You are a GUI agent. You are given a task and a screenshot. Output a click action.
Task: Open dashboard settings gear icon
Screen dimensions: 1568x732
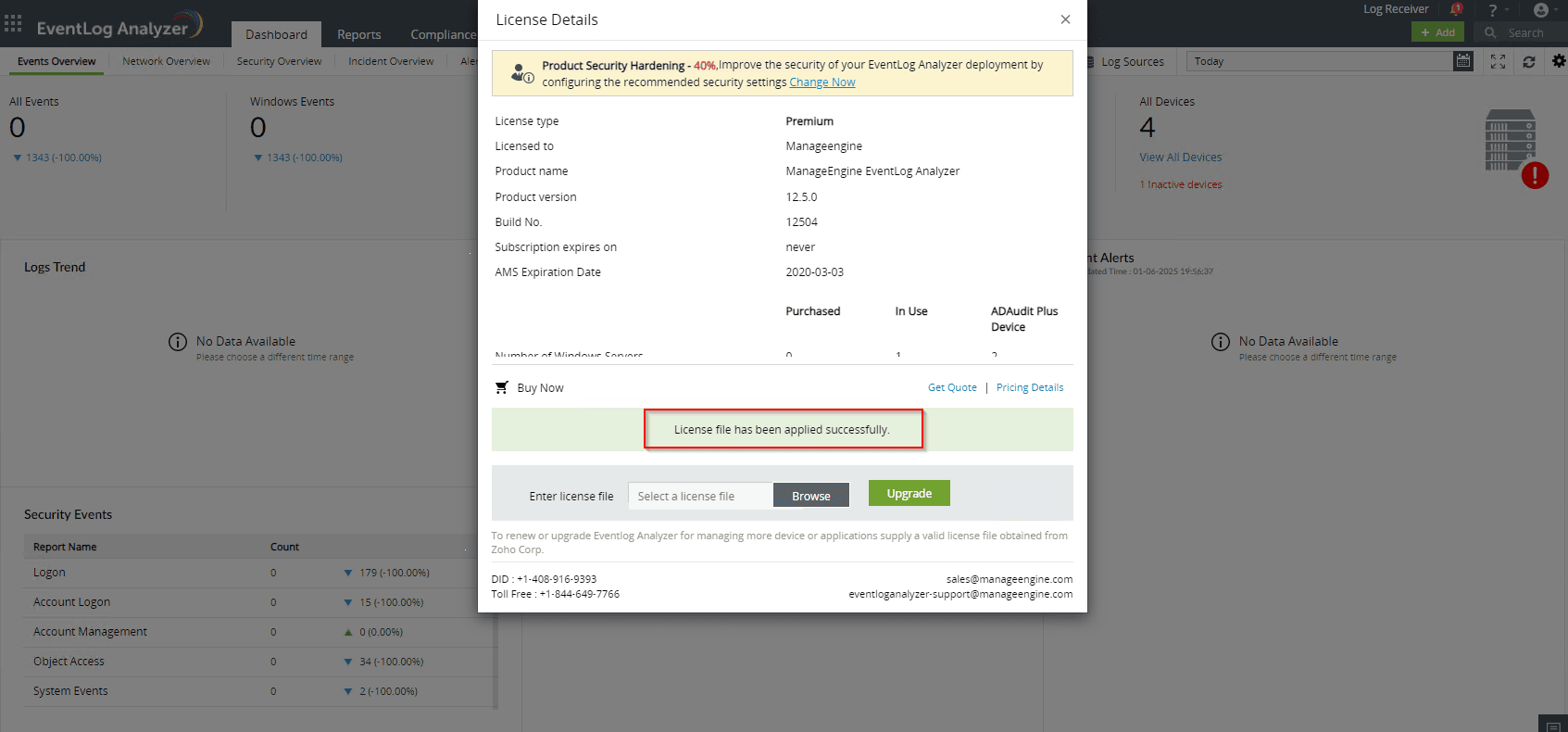click(x=1559, y=61)
